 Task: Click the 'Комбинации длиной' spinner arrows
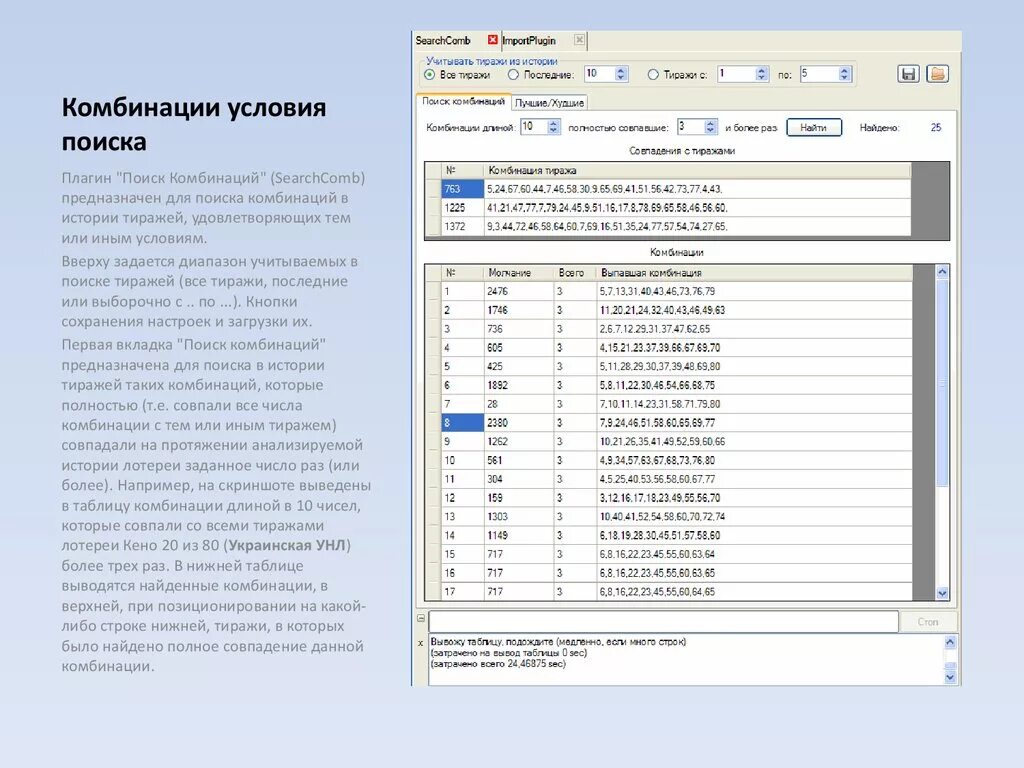(x=554, y=127)
